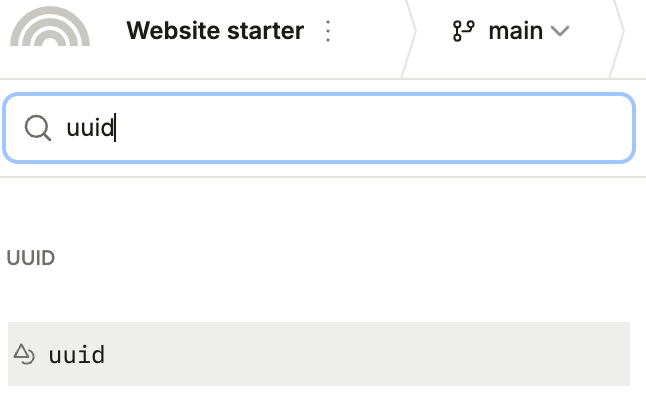646x402 pixels.
Task: Click the git branch icon
Action: (x=463, y=31)
